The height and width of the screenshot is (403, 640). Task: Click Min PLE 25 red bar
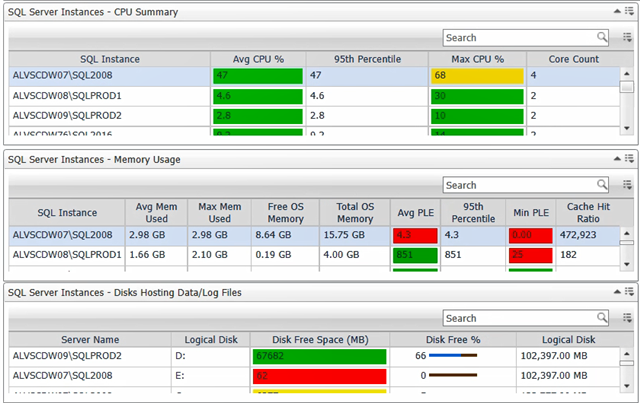(531, 255)
